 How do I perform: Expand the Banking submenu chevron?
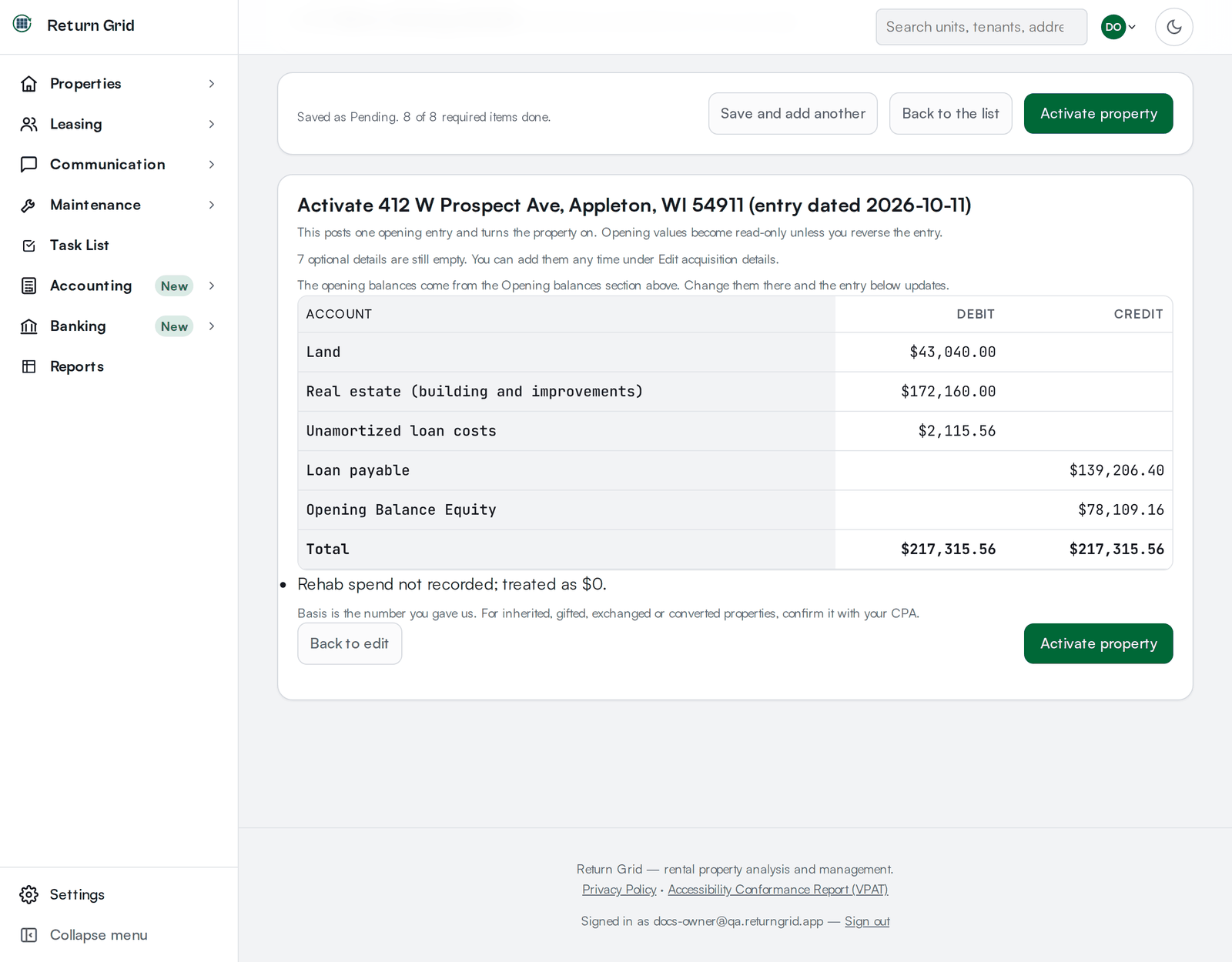point(212,326)
